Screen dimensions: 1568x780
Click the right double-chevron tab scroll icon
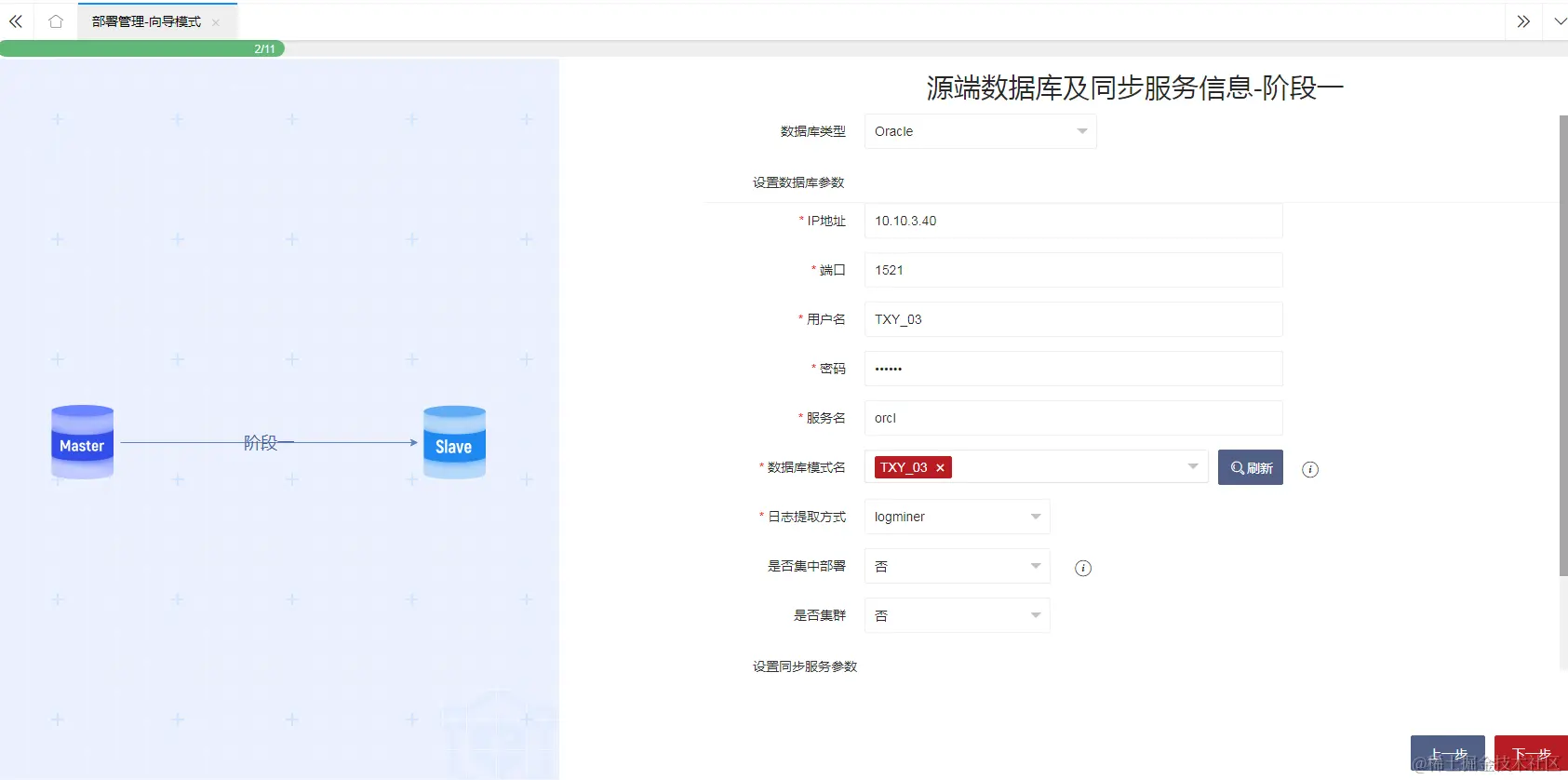1523,21
